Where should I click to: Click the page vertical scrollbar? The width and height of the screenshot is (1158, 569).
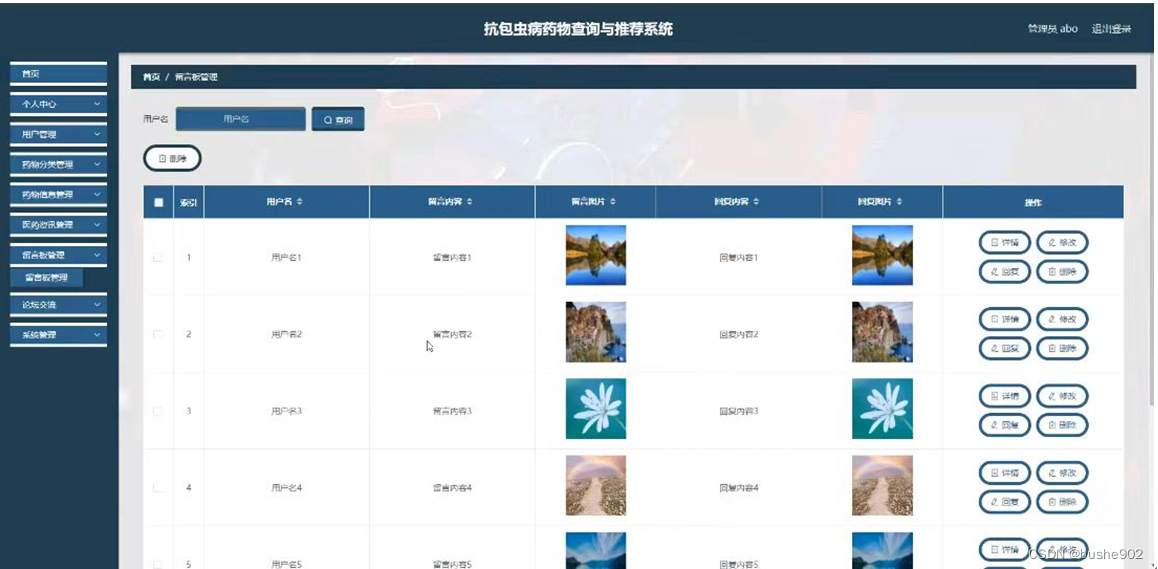(1153, 229)
